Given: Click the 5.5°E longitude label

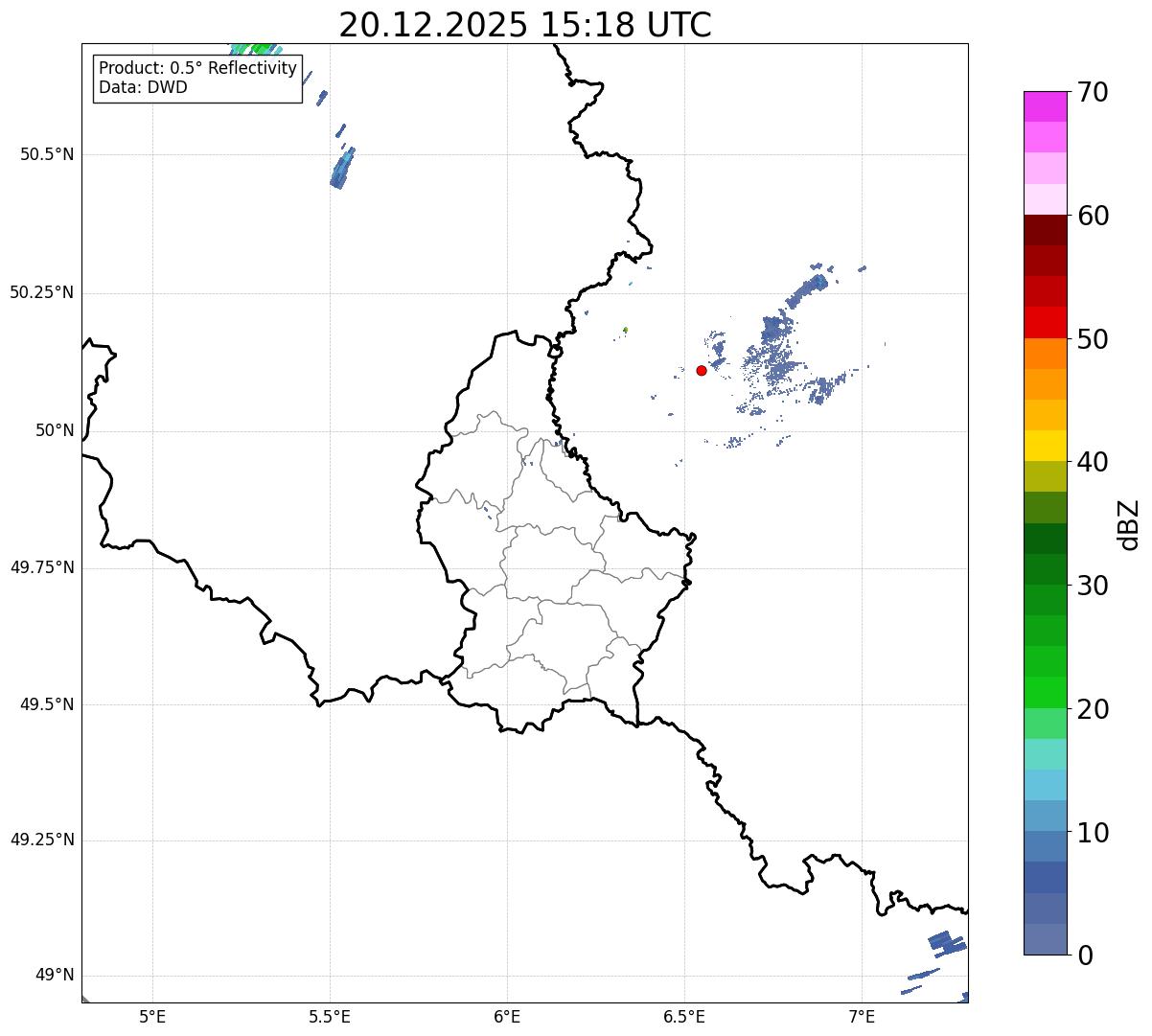Looking at the screenshot, I should coord(330,1017).
